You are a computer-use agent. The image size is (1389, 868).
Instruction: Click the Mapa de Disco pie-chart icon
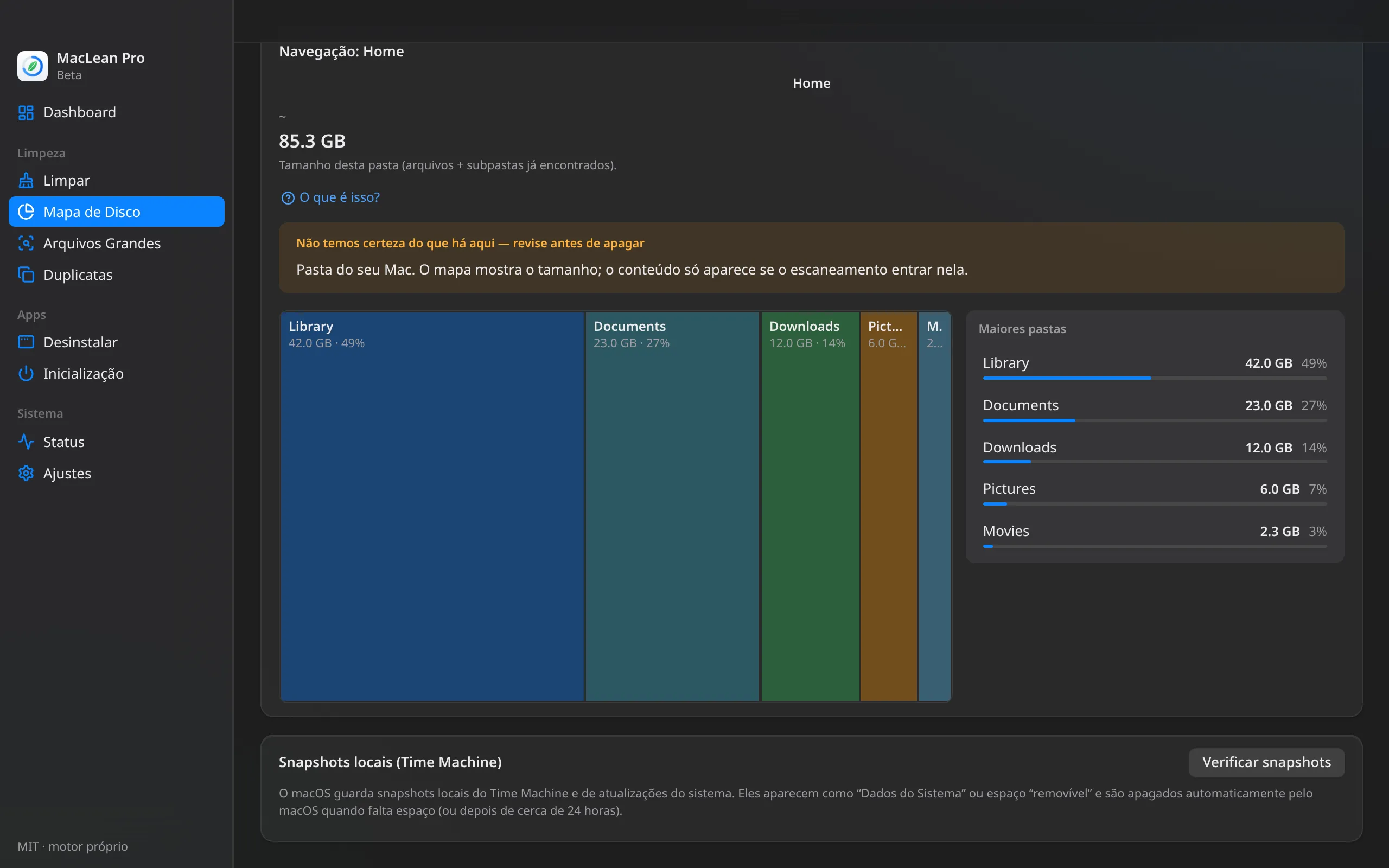26,212
